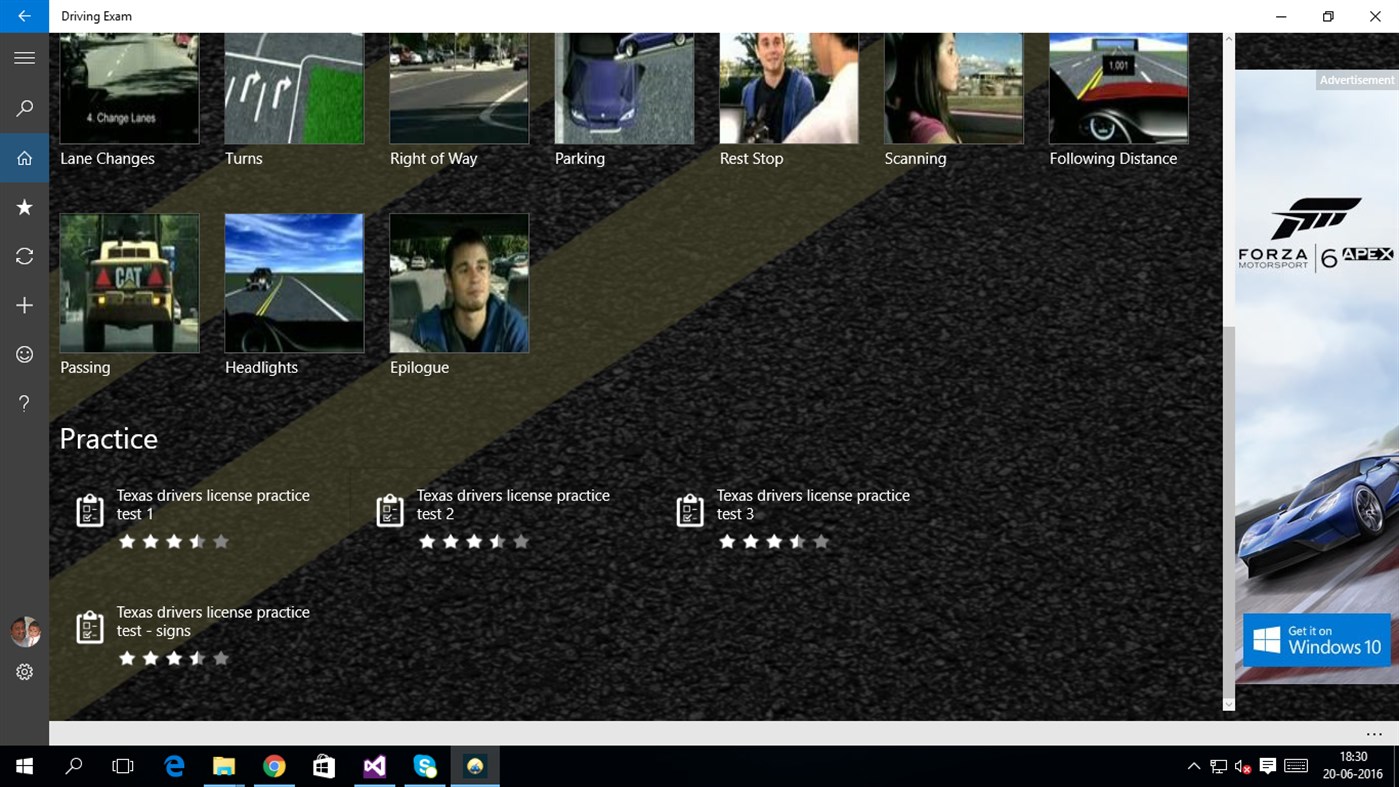Click the Get it on Windows 10 button

pyautogui.click(x=1316, y=640)
